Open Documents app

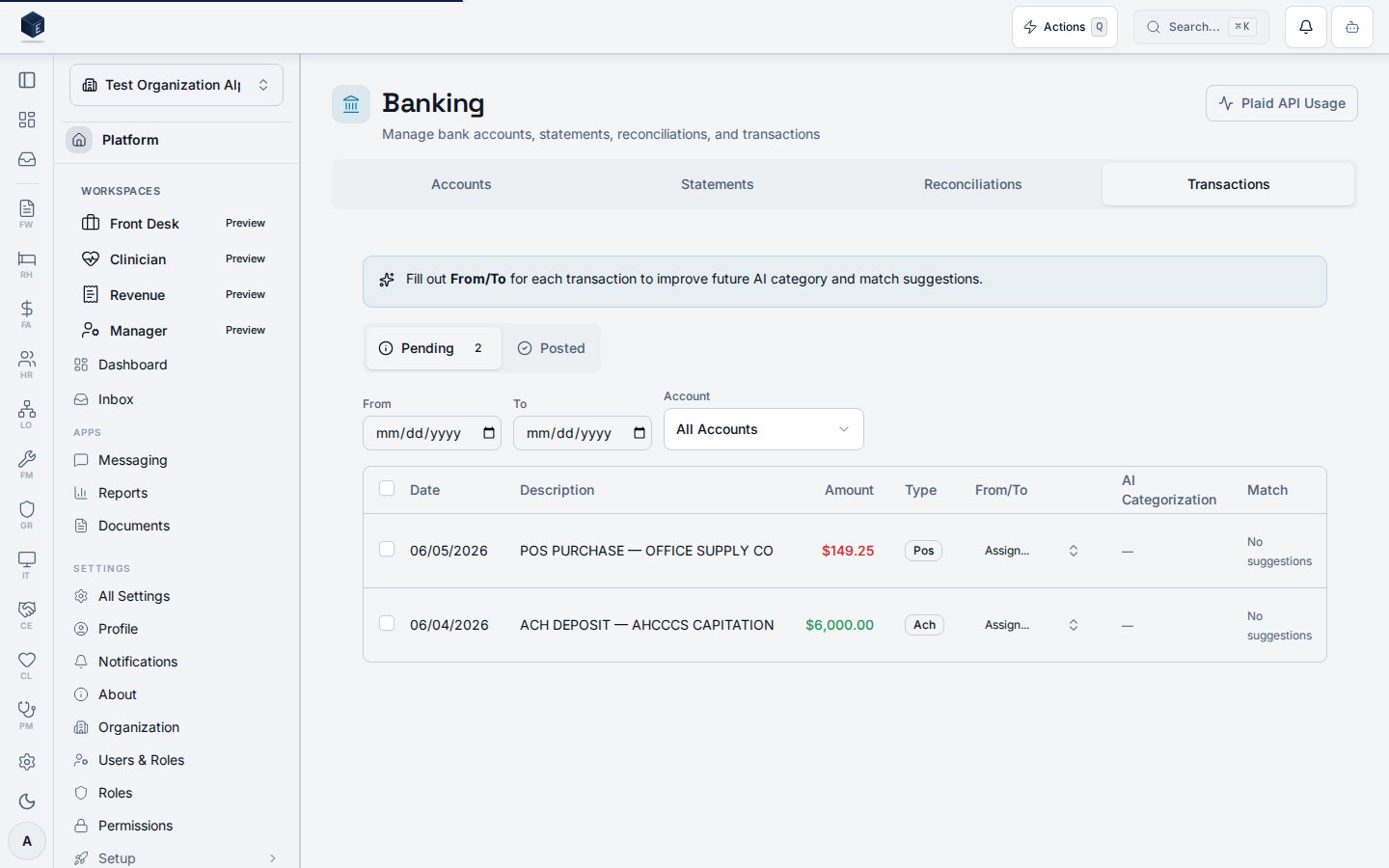177,526
